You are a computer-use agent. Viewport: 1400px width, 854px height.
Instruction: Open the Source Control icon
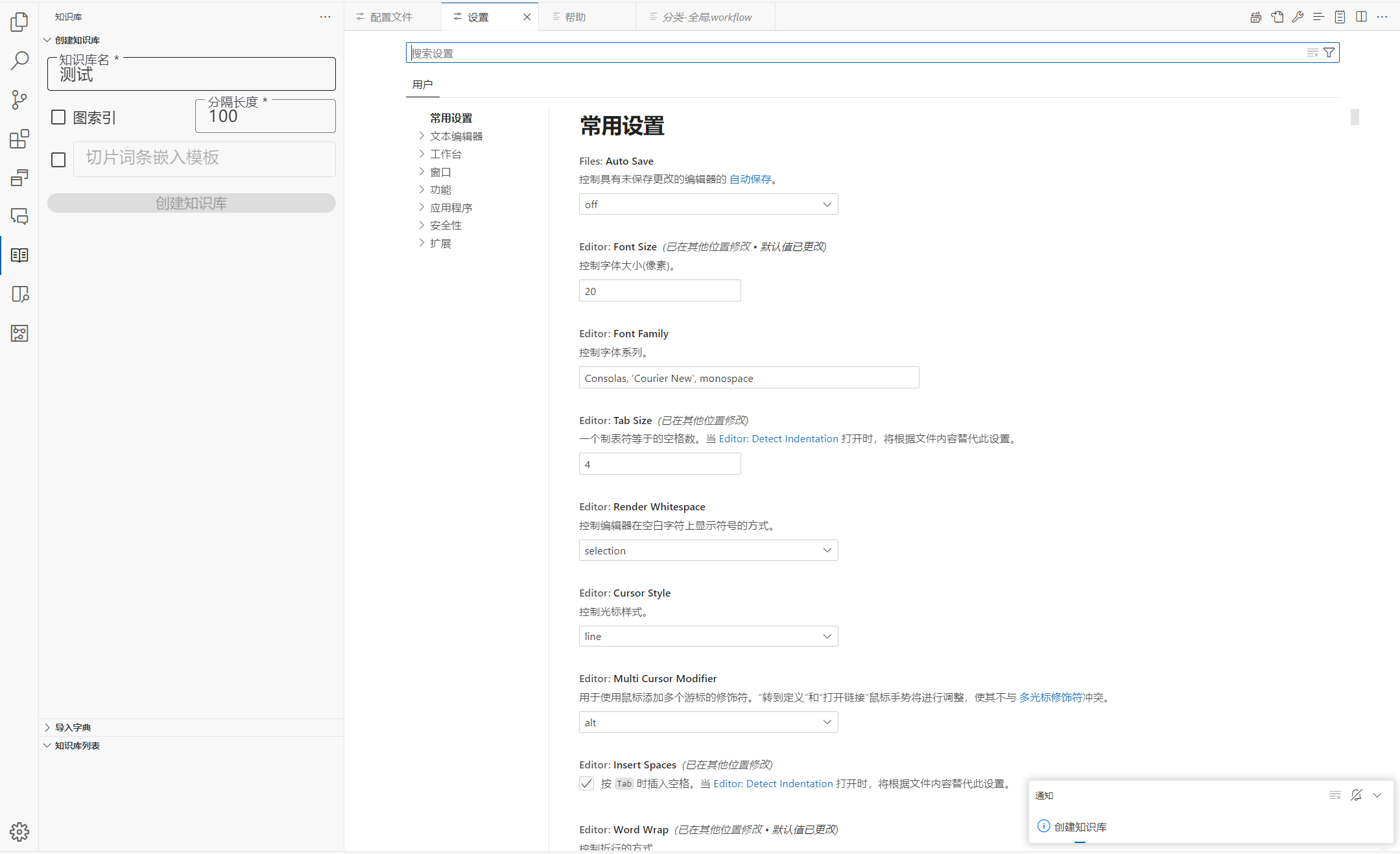[19, 100]
